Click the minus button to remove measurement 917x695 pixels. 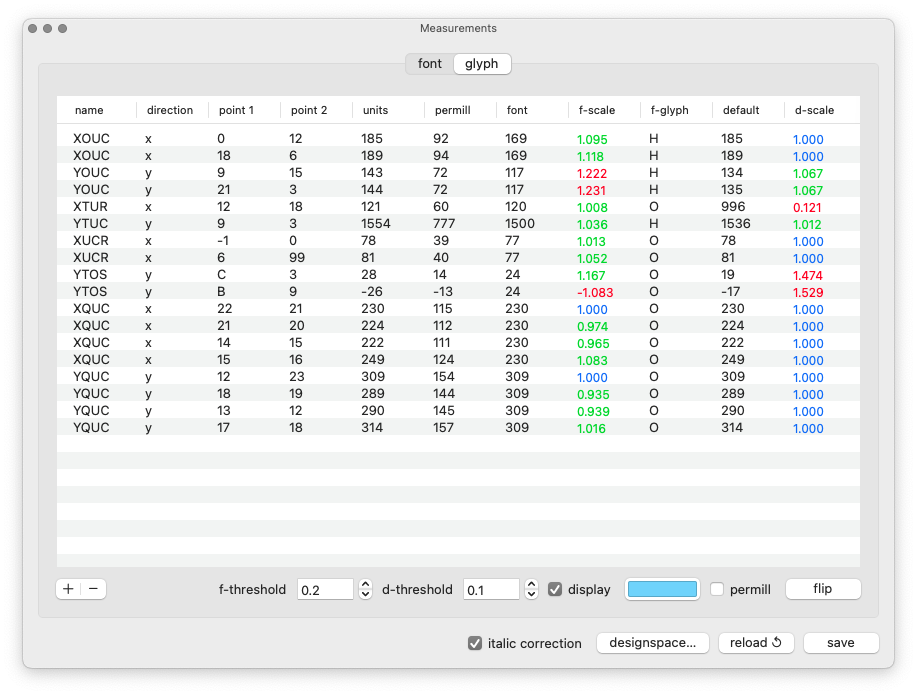click(93, 589)
